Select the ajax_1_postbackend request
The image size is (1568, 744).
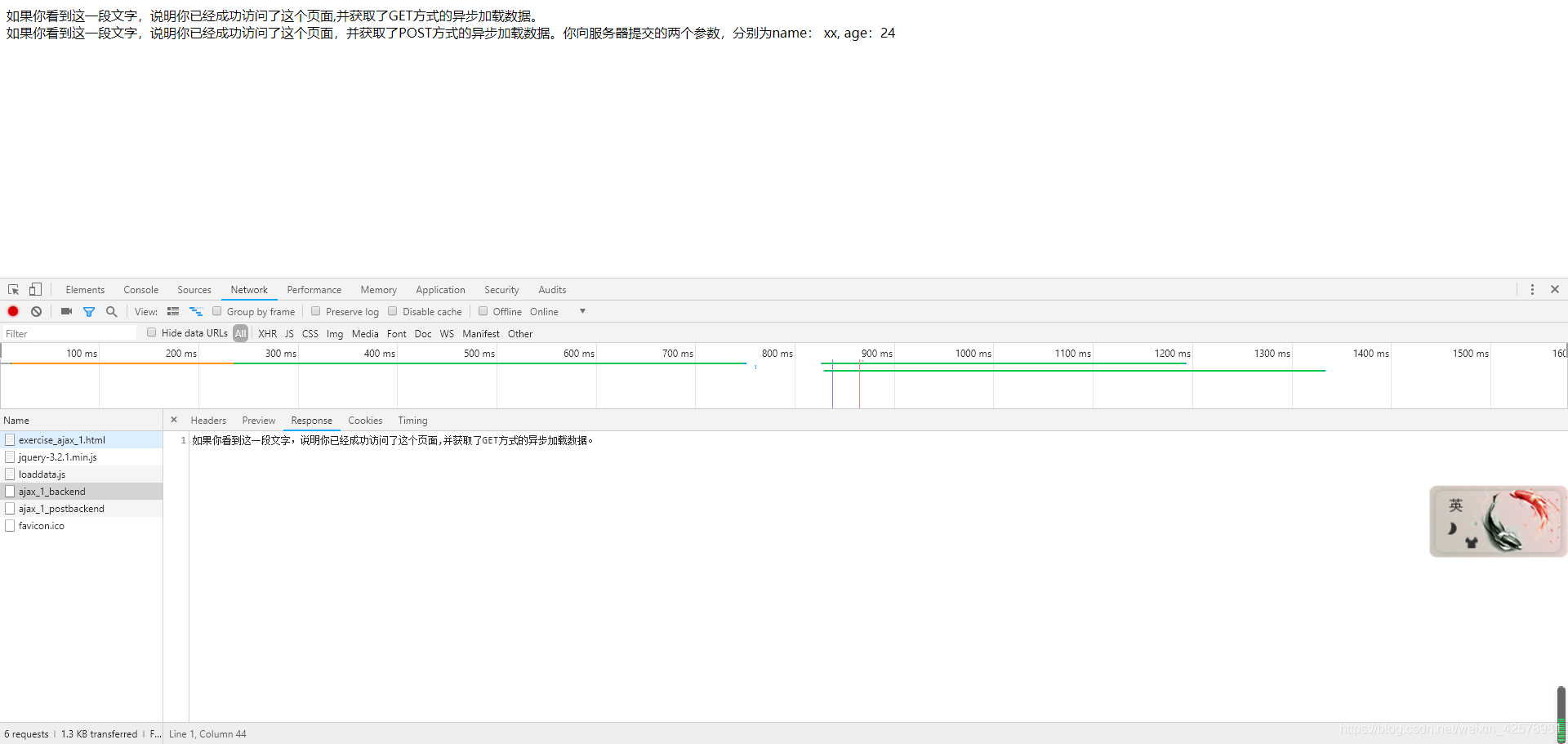(81, 508)
